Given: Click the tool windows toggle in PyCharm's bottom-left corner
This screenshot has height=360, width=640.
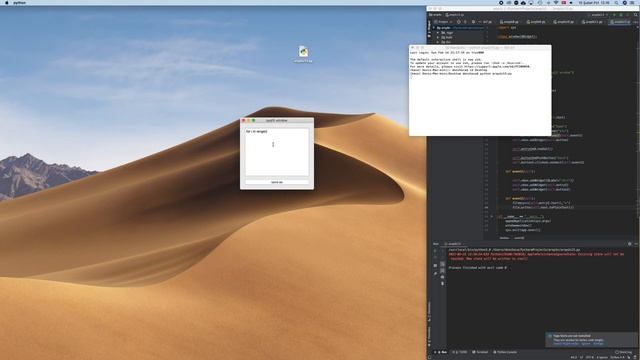Looking at the screenshot, I should [x=429, y=357].
